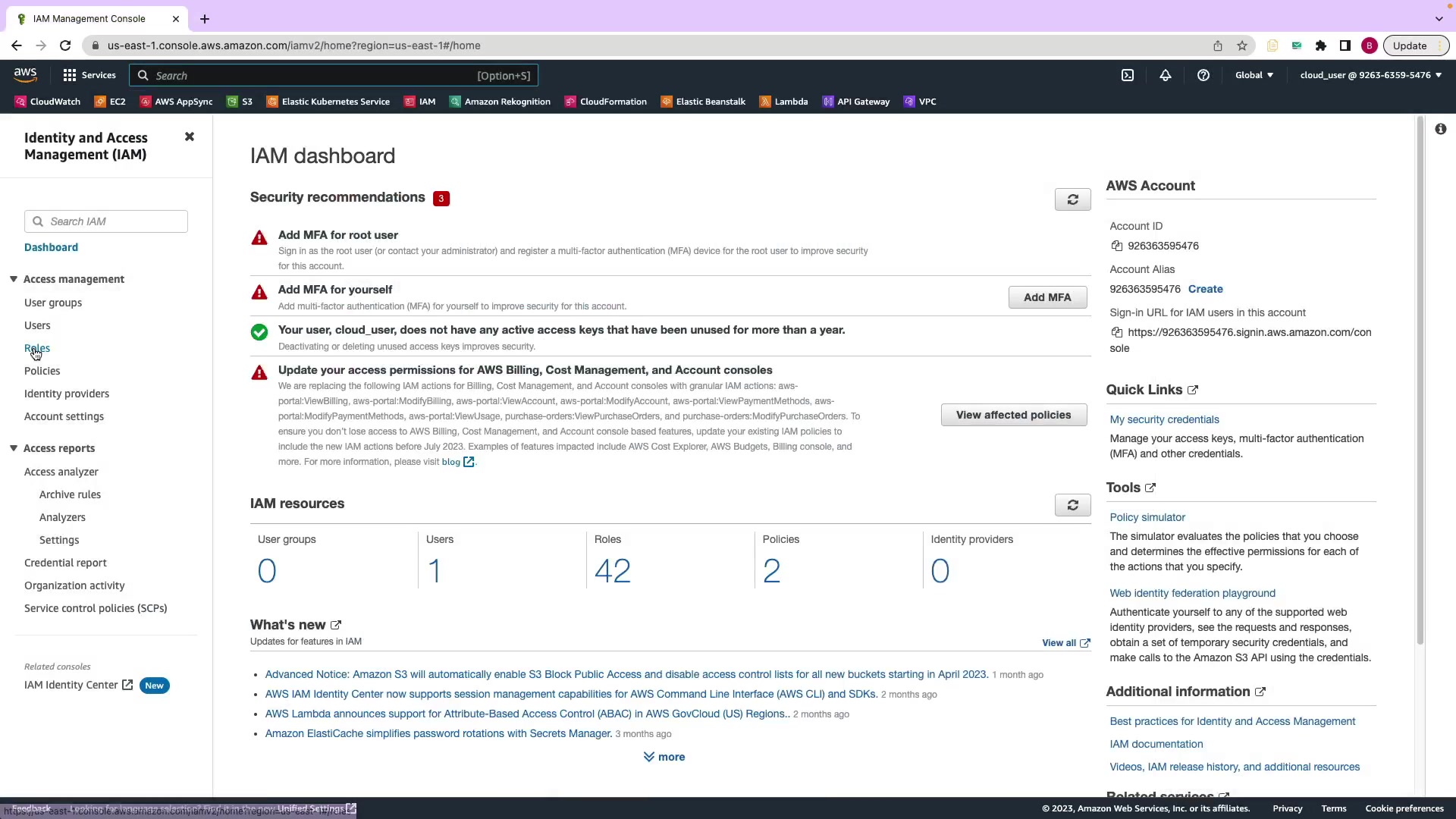Viewport: 1456px width, 819px height.
Task: Open the cloud_user account dropdown
Action: pyautogui.click(x=1370, y=75)
